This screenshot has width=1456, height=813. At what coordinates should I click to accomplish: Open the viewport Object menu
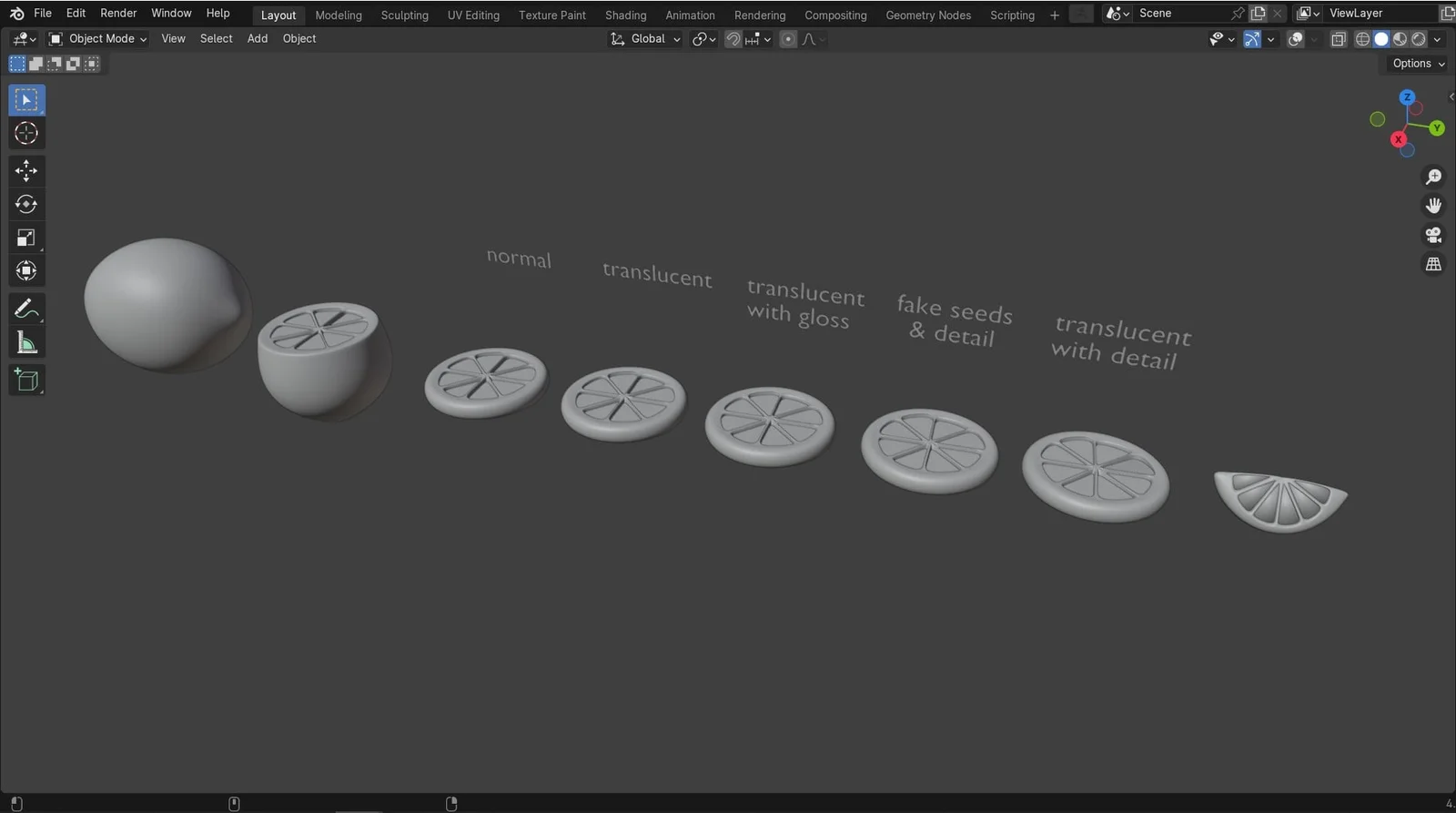[x=299, y=39]
